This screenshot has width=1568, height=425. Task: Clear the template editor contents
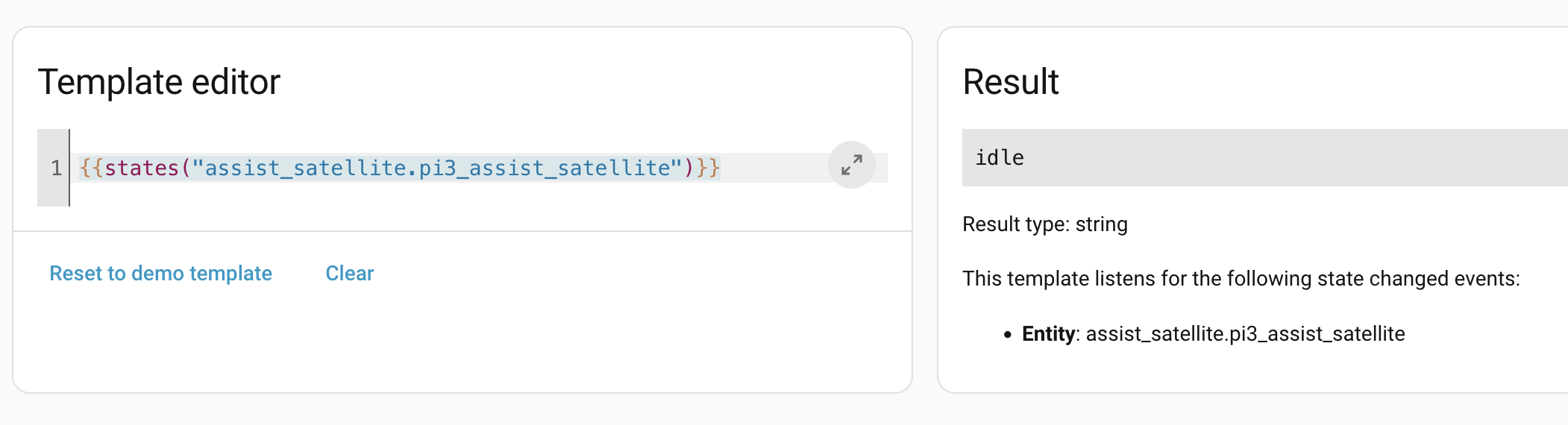349,274
